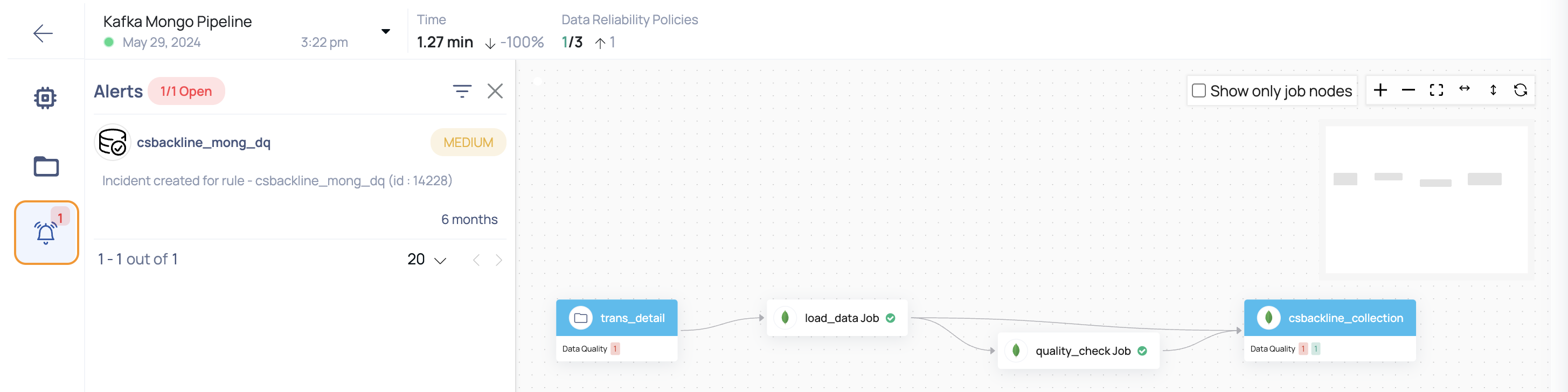Viewport: 1568px width, 392px height.
Task: Close the Alerts panel
Action: 496,92
